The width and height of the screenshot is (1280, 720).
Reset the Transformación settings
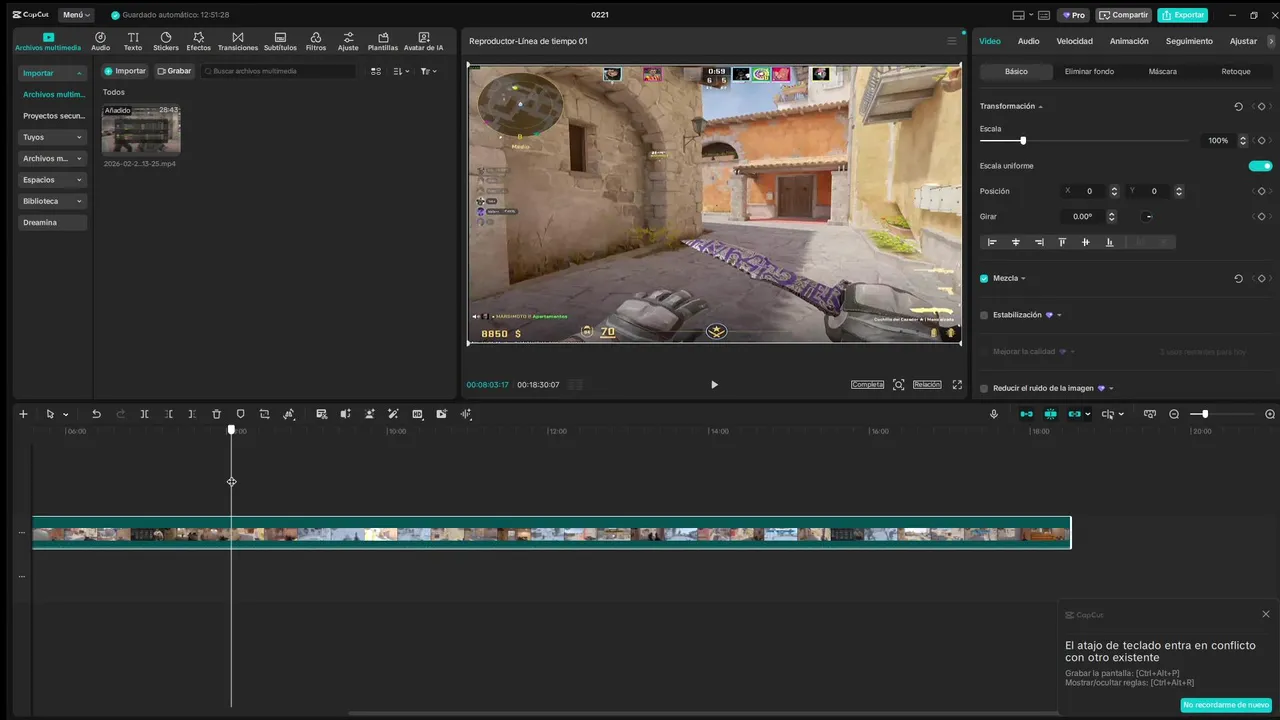1238,106
